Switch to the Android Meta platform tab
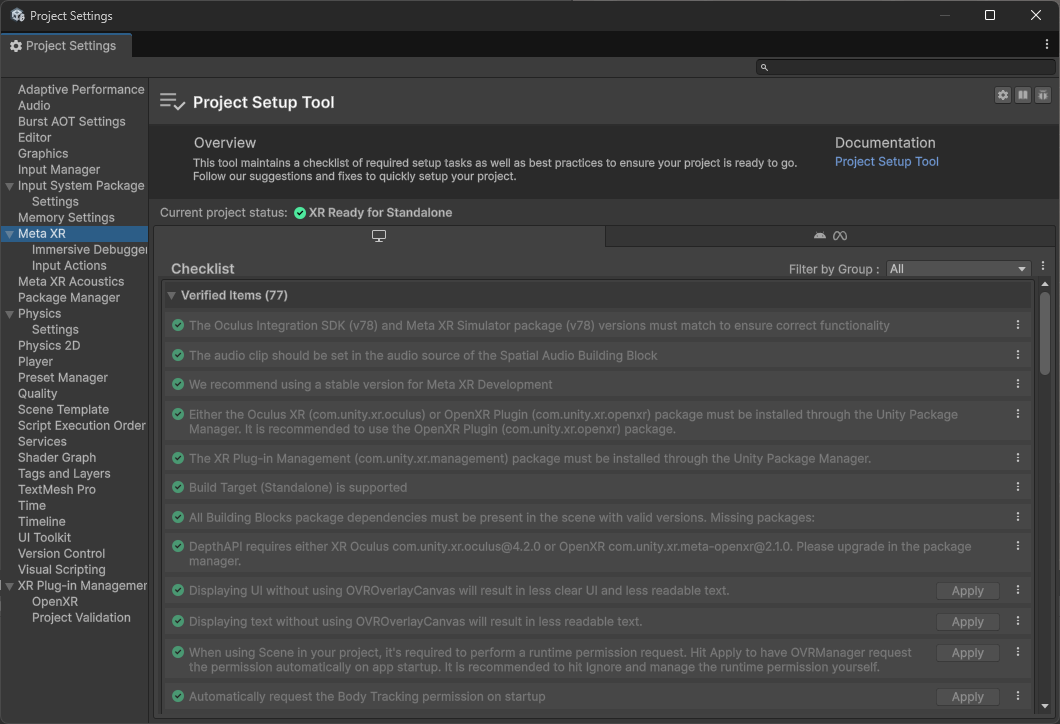The image size is (1060, 724). tap(830, 236)
